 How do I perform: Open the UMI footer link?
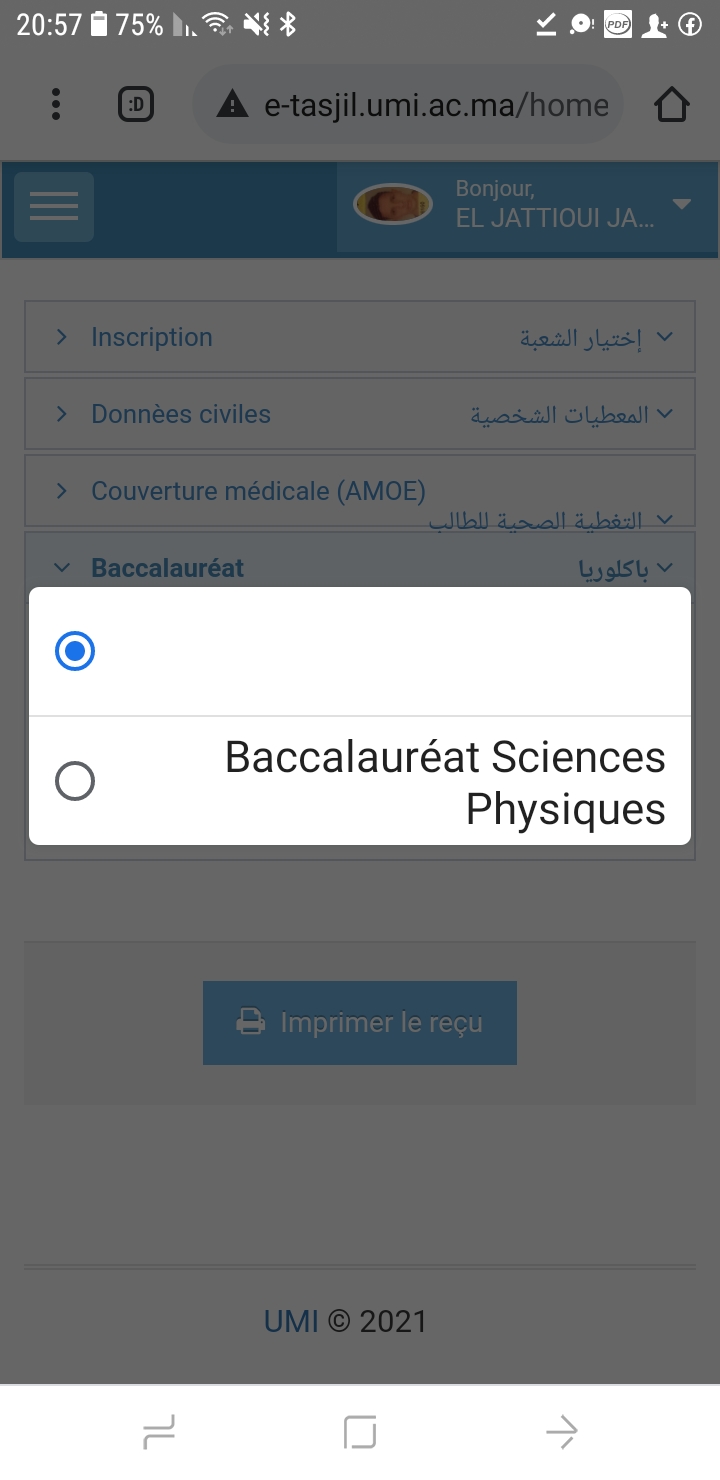click(290, 1321)
